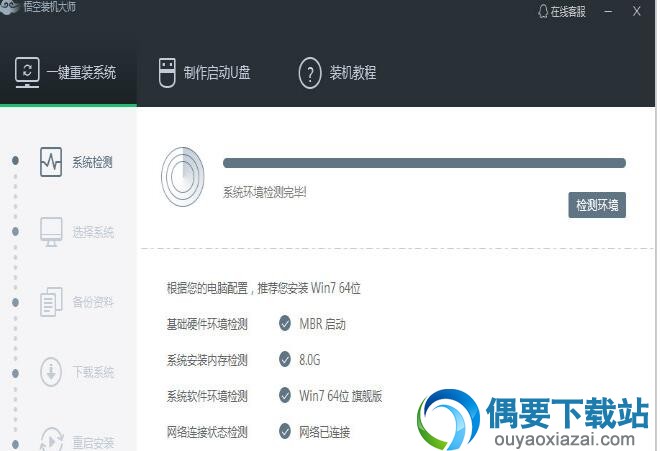This screenshot has height=451, width=660.
Task: Click the 系统检测 pulse icon
Action: 51,162
